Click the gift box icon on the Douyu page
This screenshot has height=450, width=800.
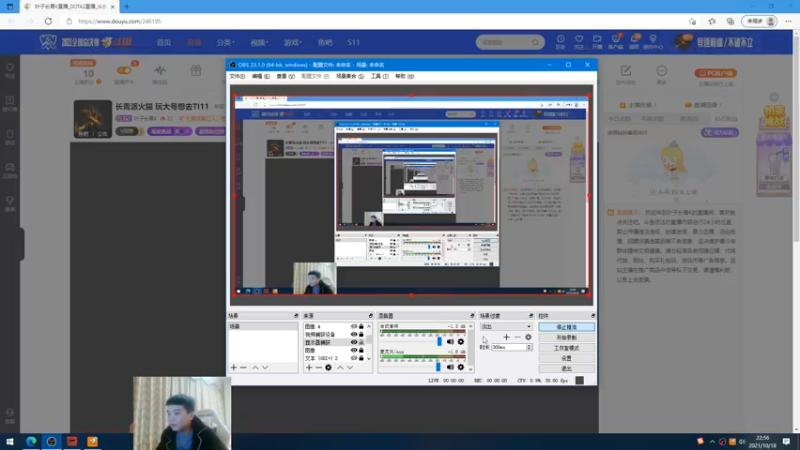pos(196,70)
